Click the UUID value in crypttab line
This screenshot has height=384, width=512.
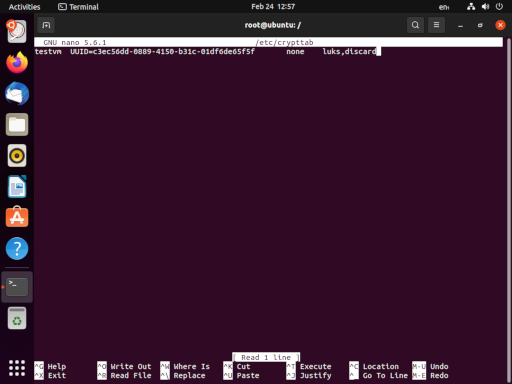click(x=162, y=52)
